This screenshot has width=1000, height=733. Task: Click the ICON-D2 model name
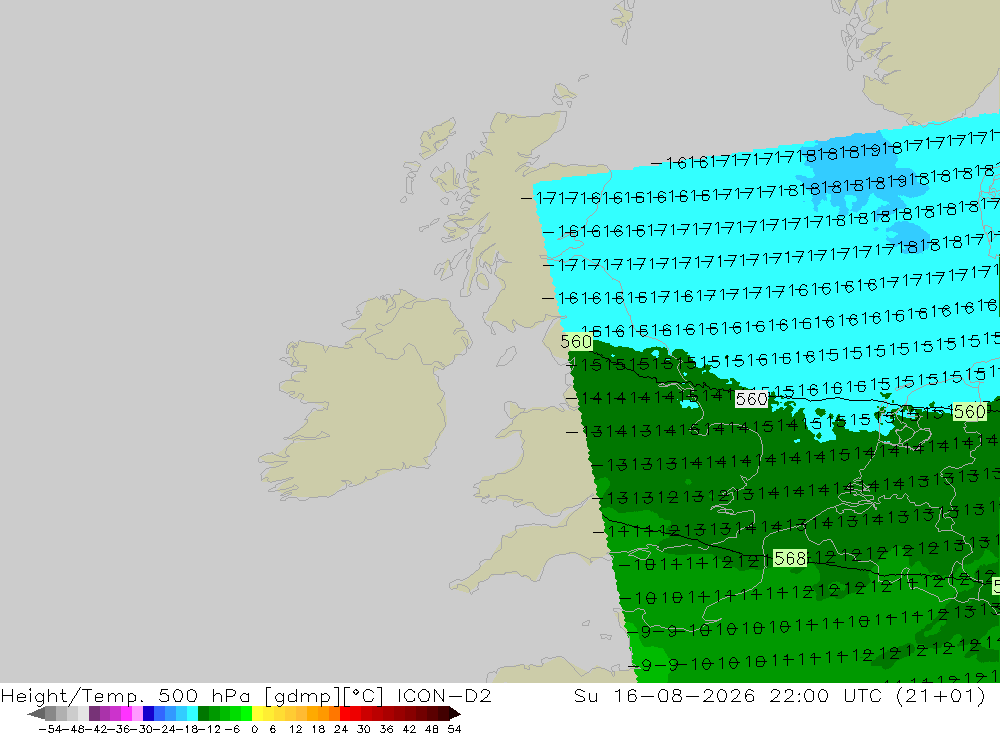coord(444,696)
